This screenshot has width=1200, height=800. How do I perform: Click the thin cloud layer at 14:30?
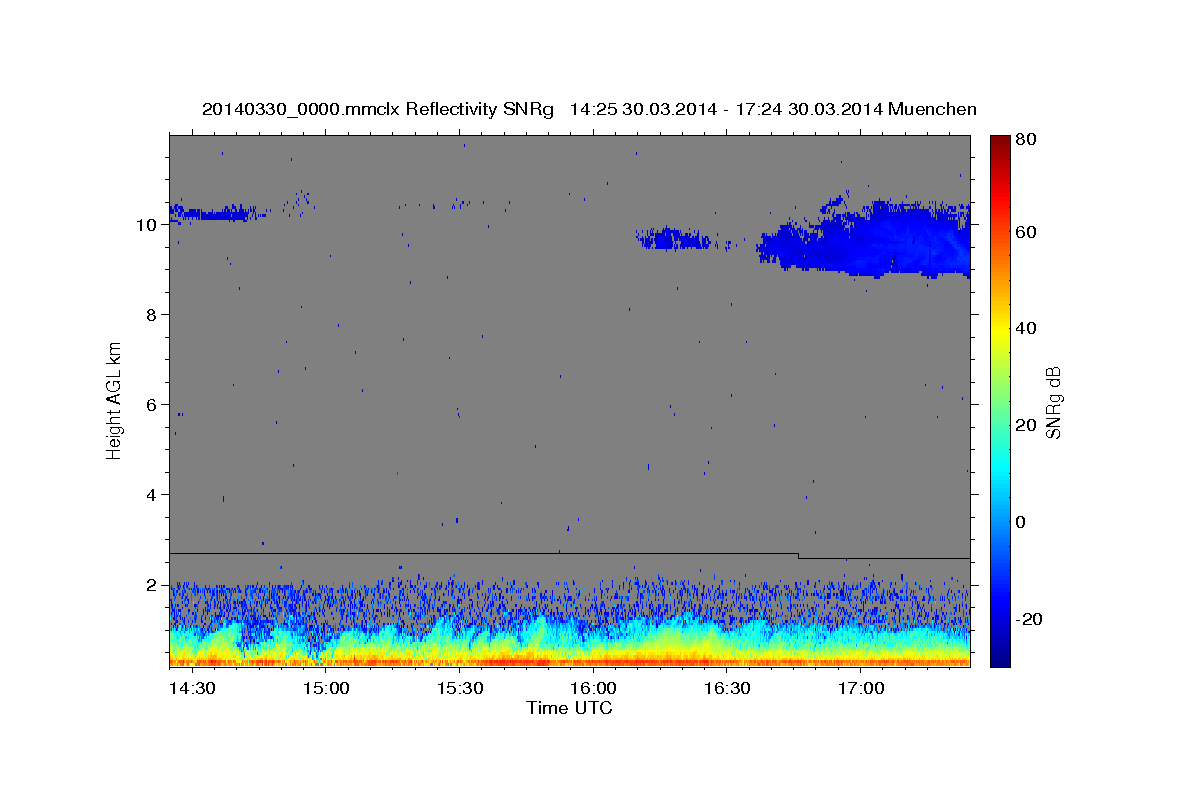coord(212,212)
